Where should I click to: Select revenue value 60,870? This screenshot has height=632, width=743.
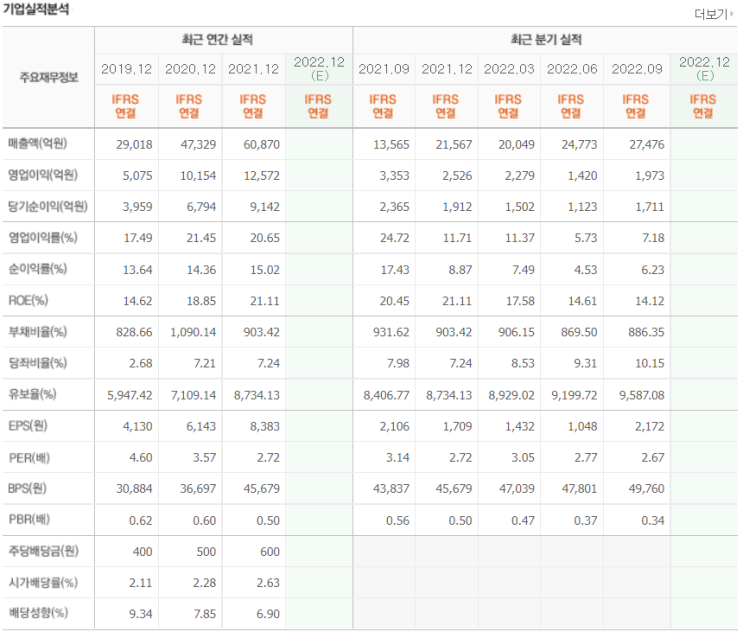tap(262, 144)
